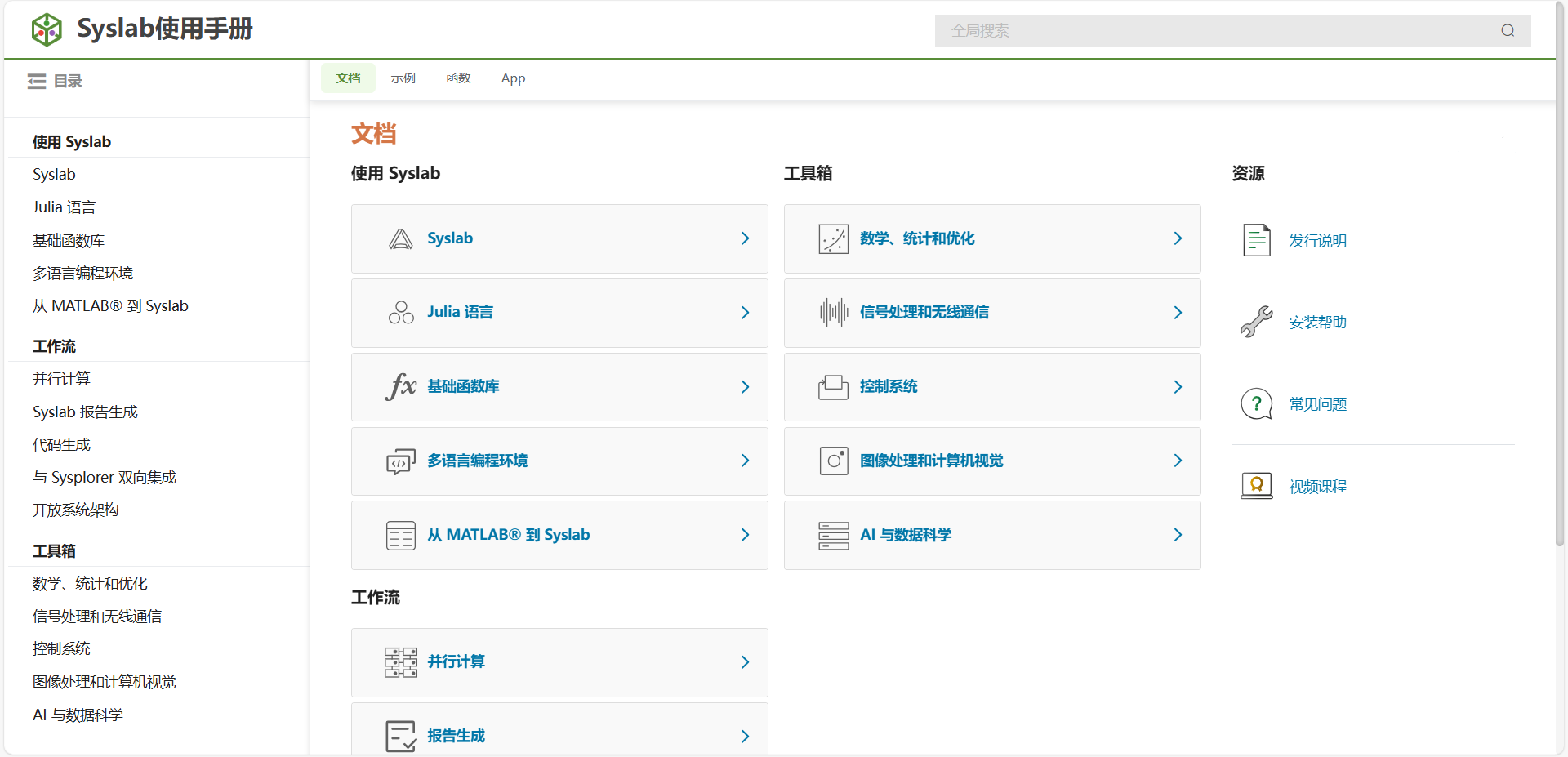The image size is (1568, 757).
Task: Click the search magnifier icon
Action: 1507,31
